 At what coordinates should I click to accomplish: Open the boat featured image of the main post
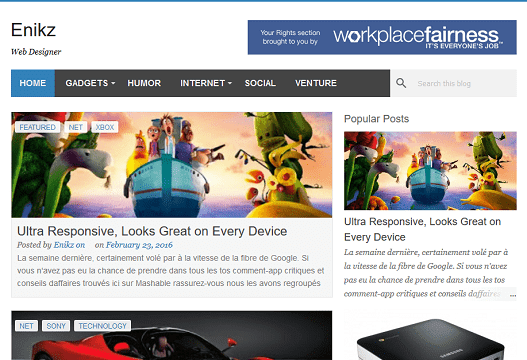coord(172,165)
